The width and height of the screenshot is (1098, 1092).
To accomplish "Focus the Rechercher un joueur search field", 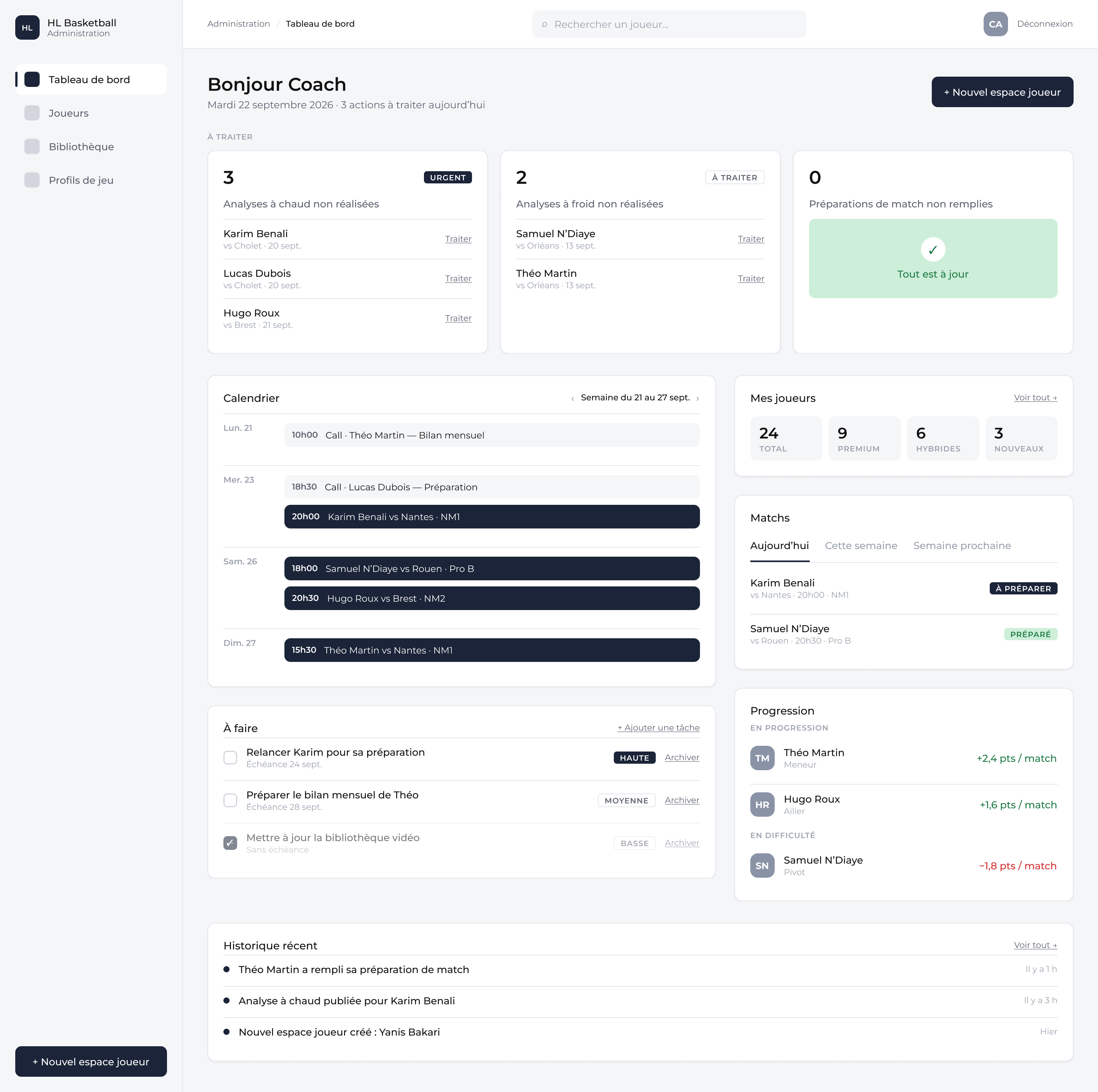I will [x=669, y=24].
